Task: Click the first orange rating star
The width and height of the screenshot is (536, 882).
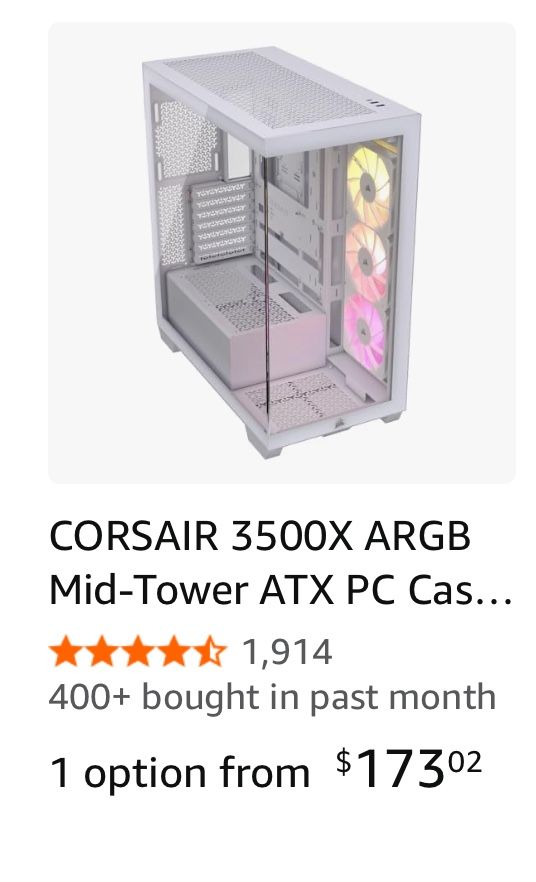Action: [x=66, y=651]
